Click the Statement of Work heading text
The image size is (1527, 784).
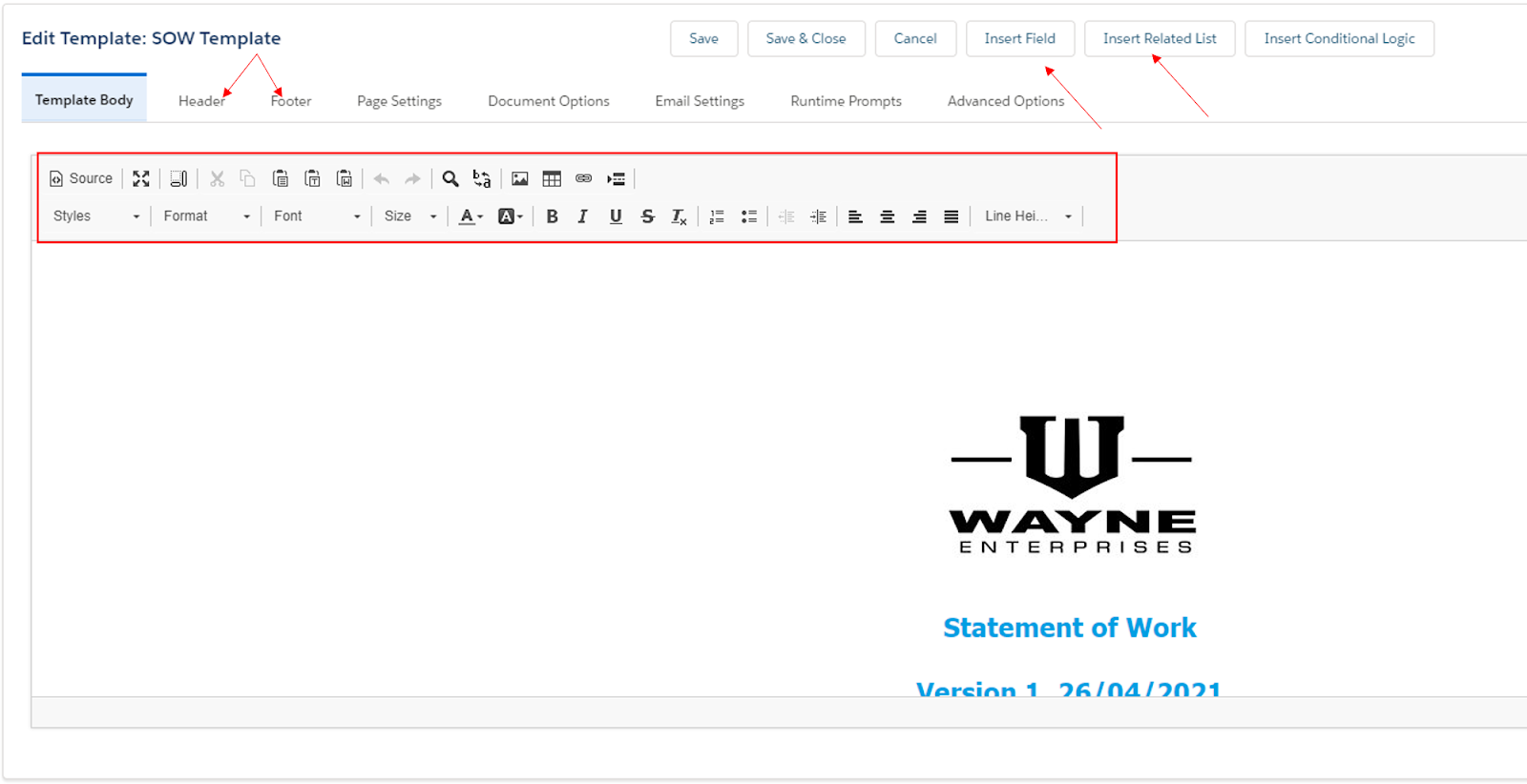click(x=1069, y=628)
